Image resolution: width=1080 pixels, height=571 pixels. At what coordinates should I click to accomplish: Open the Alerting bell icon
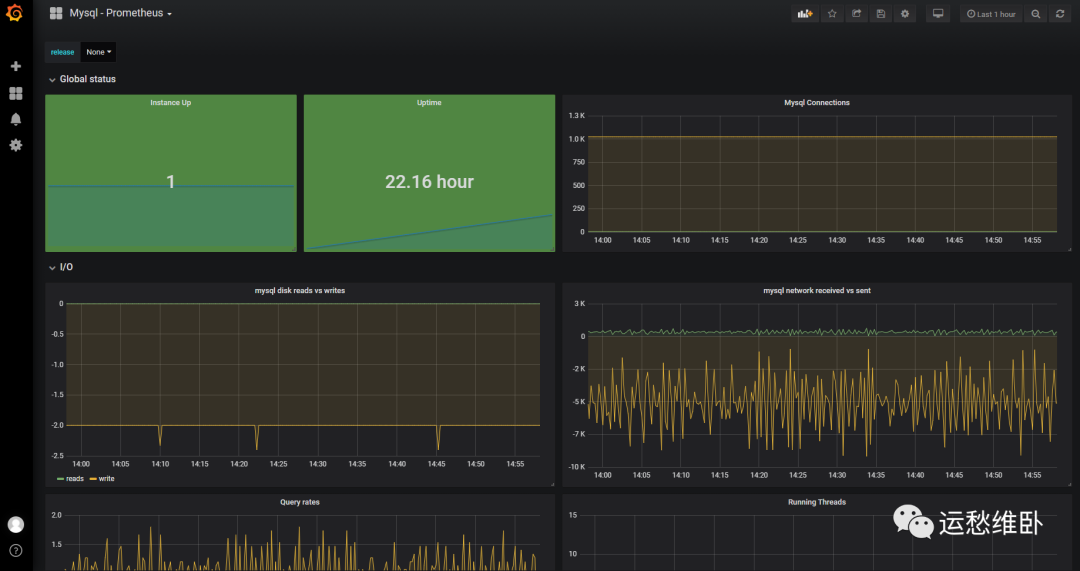[16, 119]
